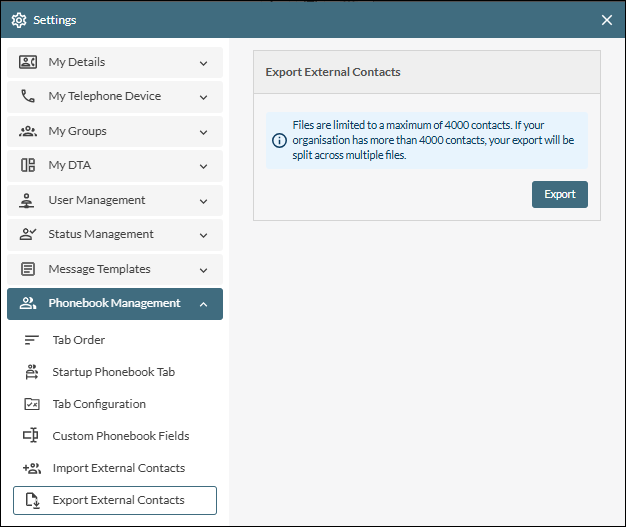Image resolution: width=626 pixels, height=527 pixels.
Task: Open Startup Phonebook Tab settings
Action: [113, 372]
